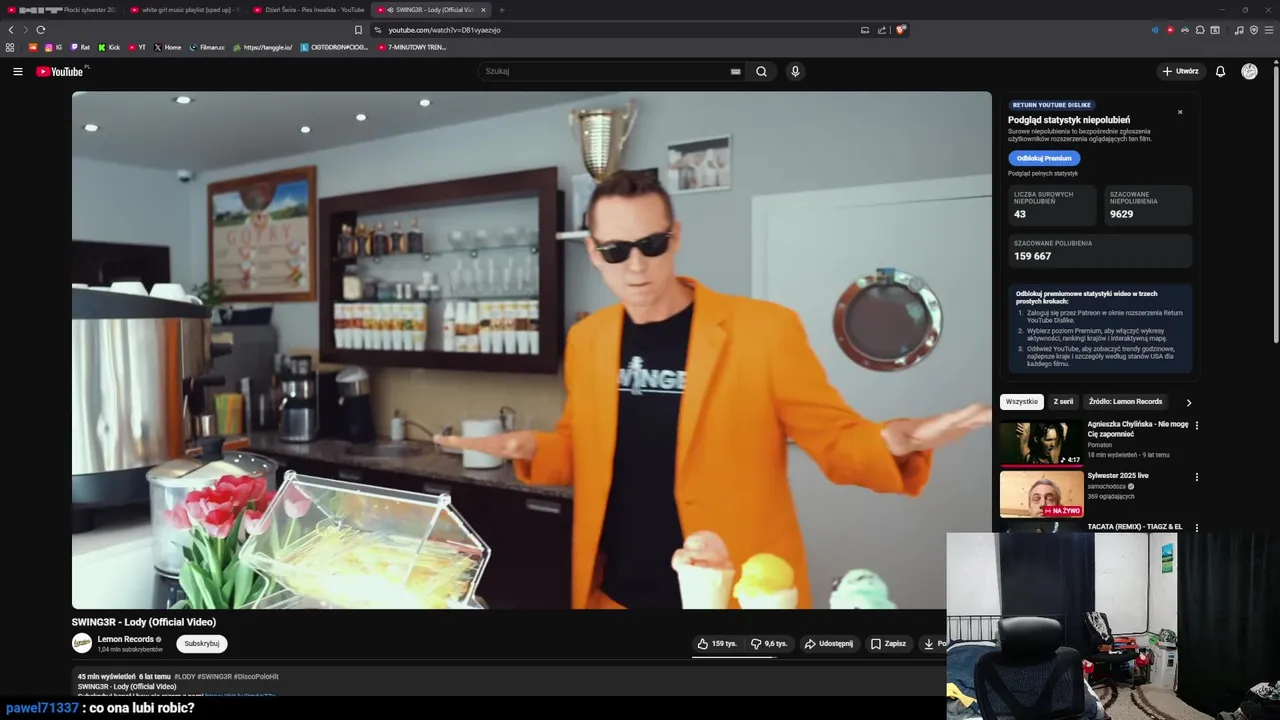The width and height of the screenshot is (1280, 720).
Task: Go back with browser back arrow
Action: (x=11, y=30)
